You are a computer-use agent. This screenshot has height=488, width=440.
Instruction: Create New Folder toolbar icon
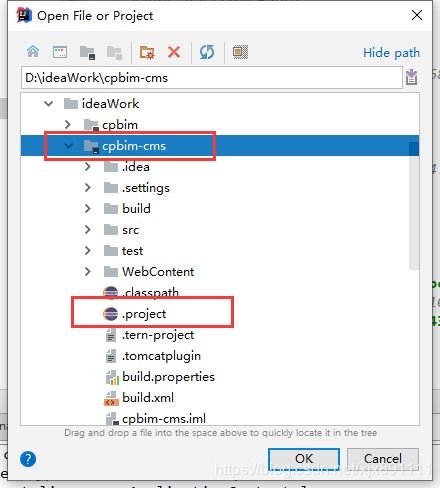click(x=147, y=52)
